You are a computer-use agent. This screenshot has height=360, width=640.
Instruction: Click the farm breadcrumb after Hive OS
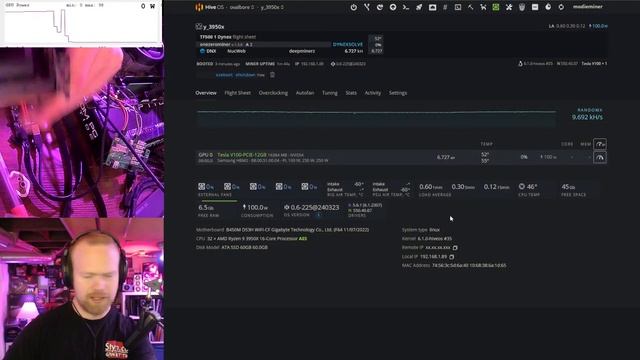(242, 7)
